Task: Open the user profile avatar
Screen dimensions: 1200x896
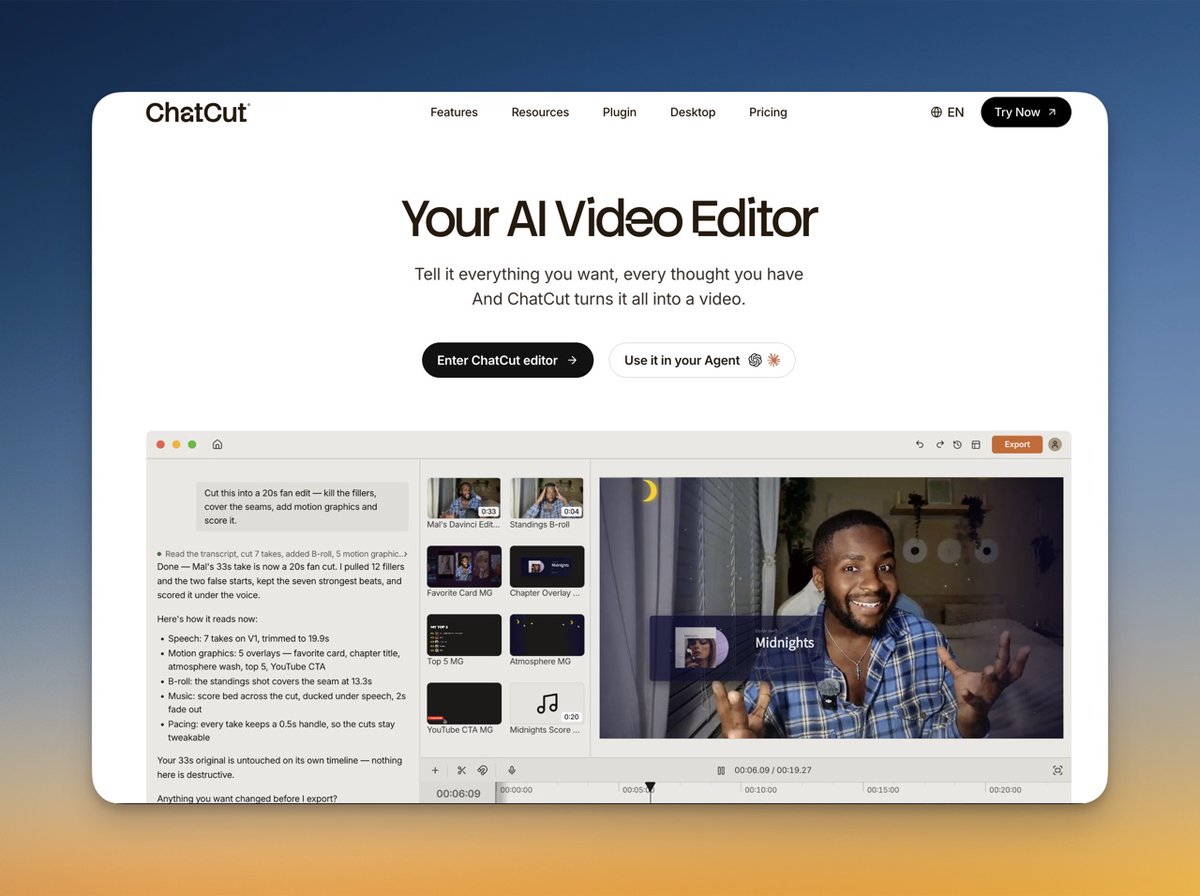Action: point(1055,445)
